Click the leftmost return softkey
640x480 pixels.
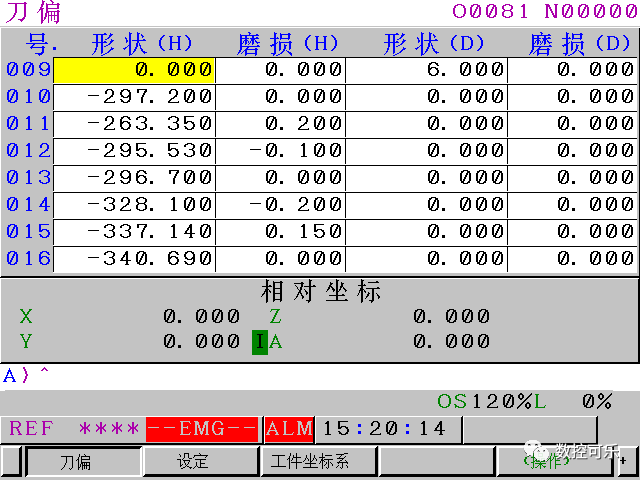[x=11, y=462]
